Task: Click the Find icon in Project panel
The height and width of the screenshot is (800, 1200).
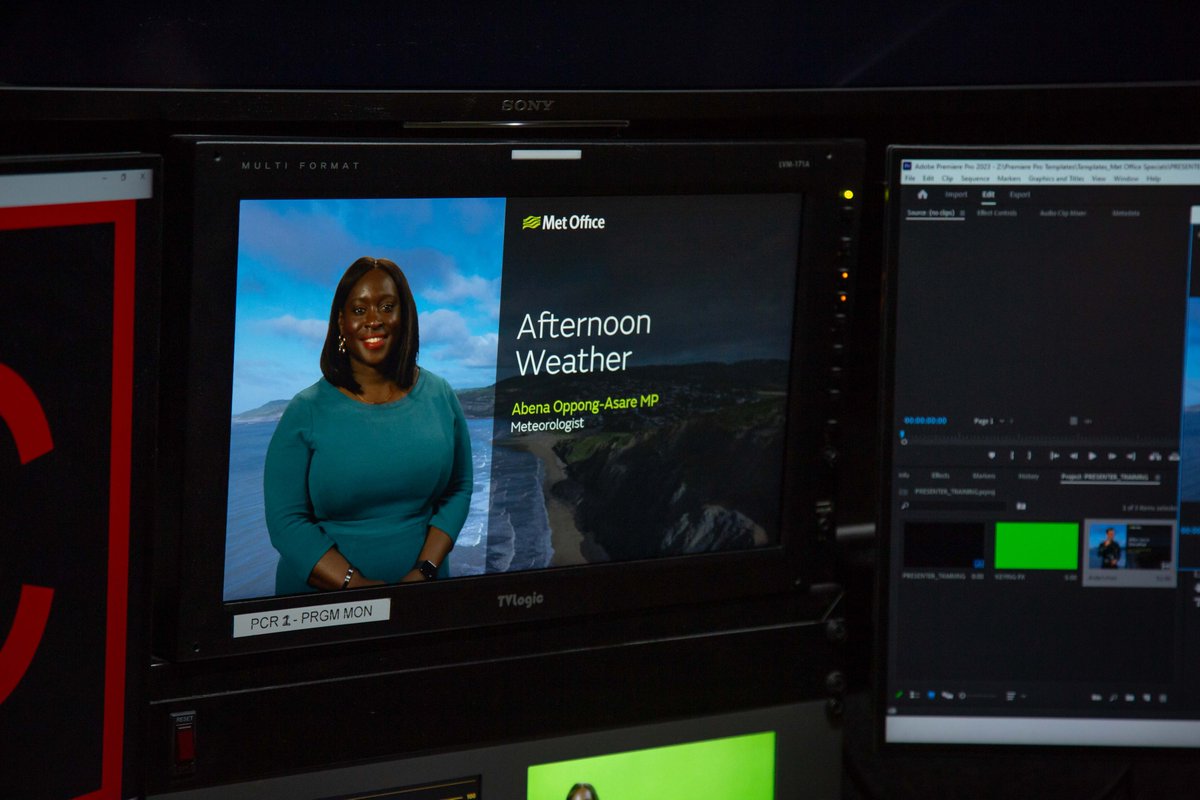Action: [x=1113, y=697]
